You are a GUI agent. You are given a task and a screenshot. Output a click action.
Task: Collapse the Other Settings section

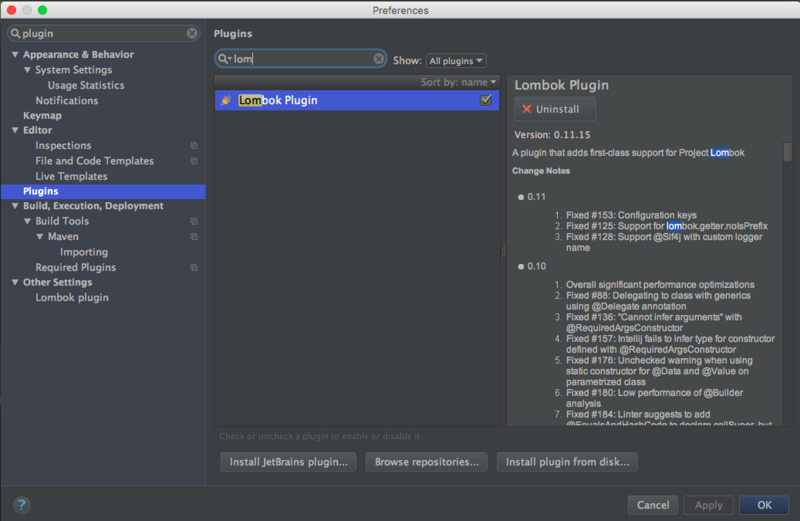coord(15,282)
